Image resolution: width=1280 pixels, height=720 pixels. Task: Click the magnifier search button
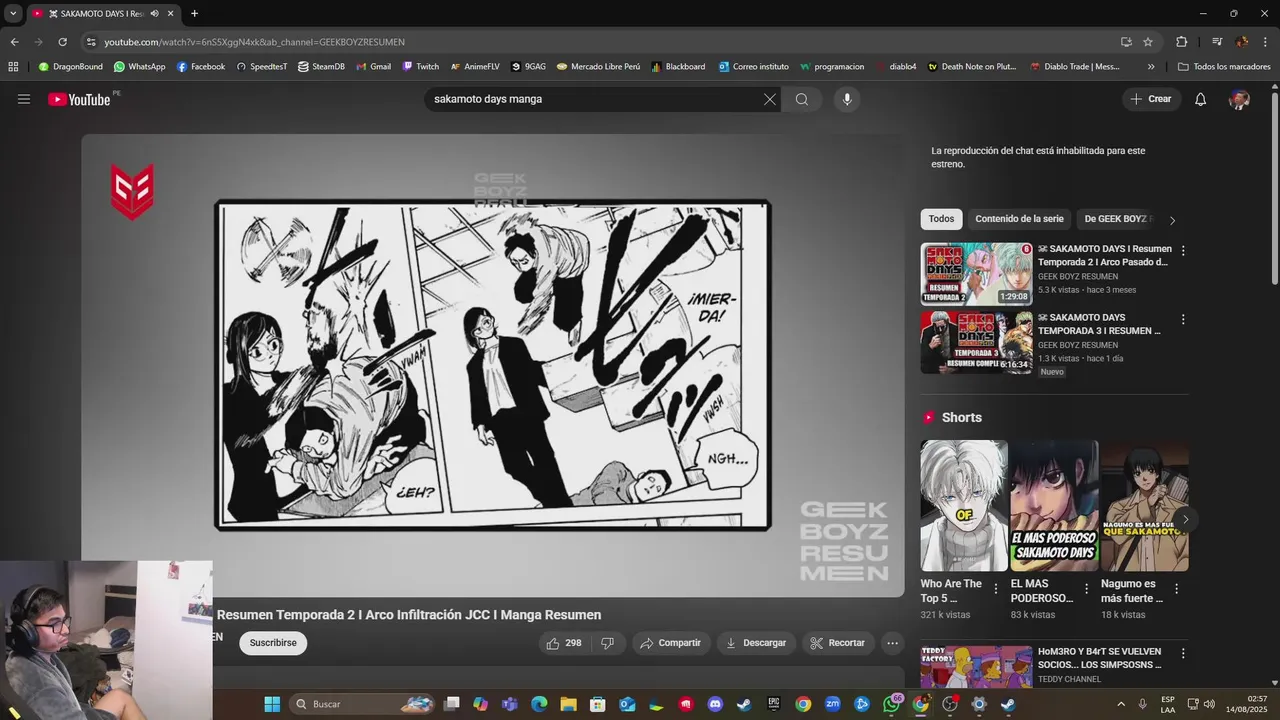click(x=802, y=99)
